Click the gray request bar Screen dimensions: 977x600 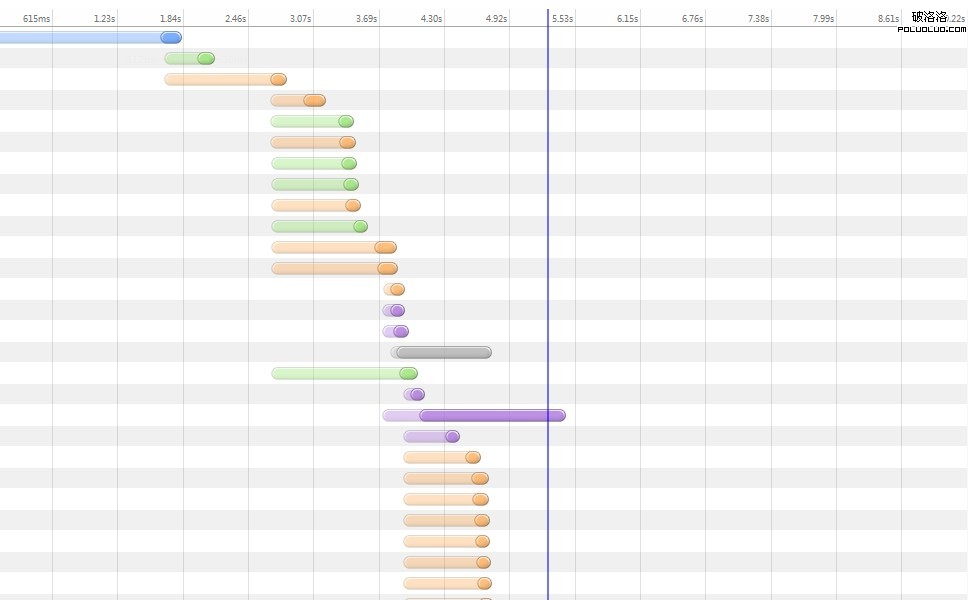[x=441, y=353]
